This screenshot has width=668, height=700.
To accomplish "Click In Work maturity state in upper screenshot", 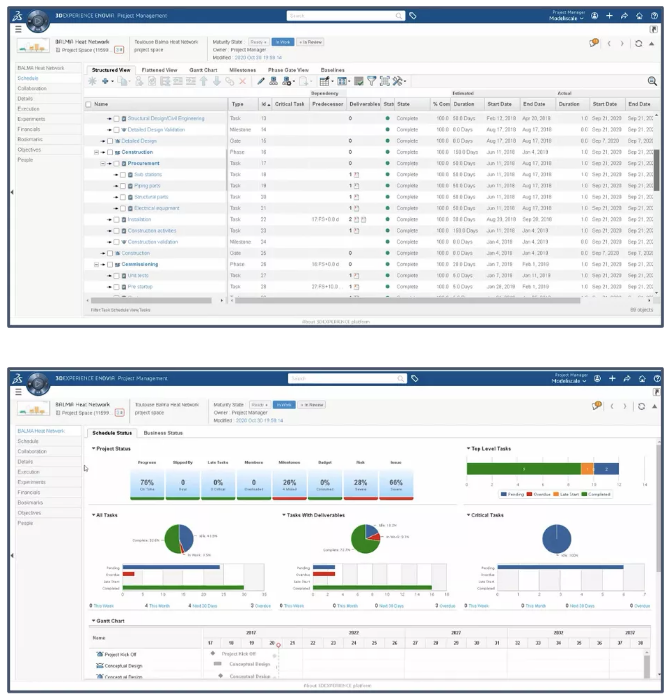I will pyautogui.click(x=283, y=42).
